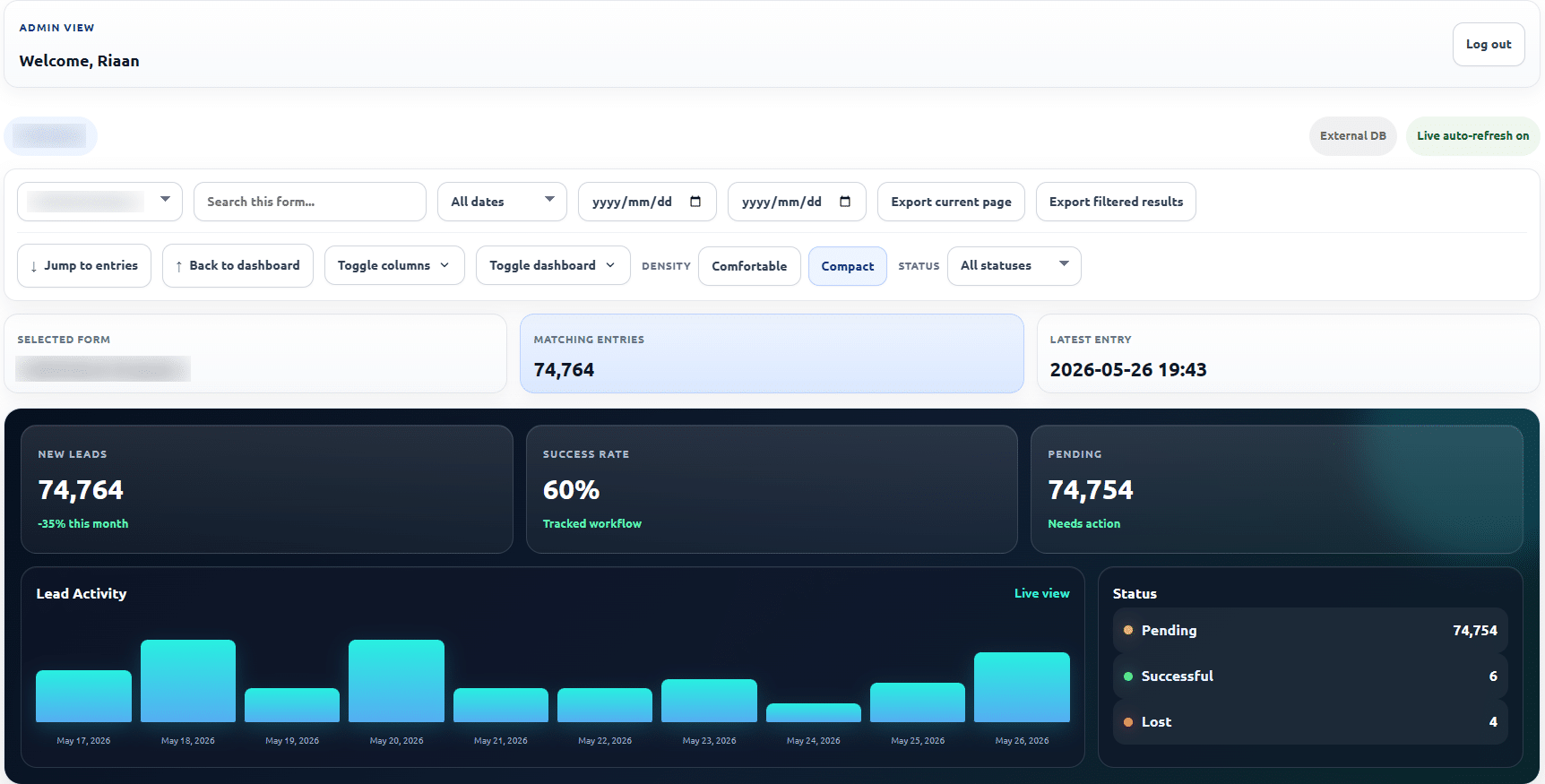Open the All statuses dropdown
Image resolution: width=1545 pixels, height=784 pixels.
click(1014, 266)
